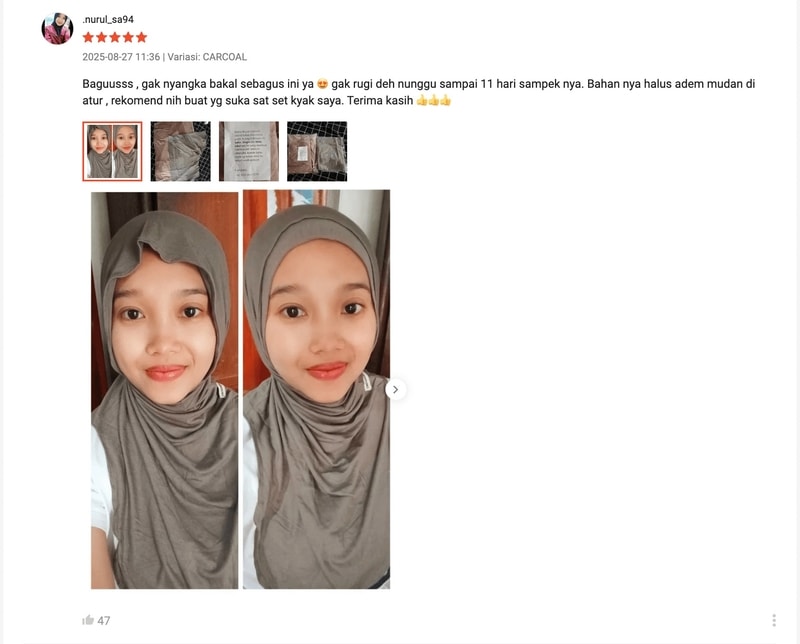Select the second folded hijab thumbnail
The width and height of the screenshot is (800, 644).
pos(181,151)
